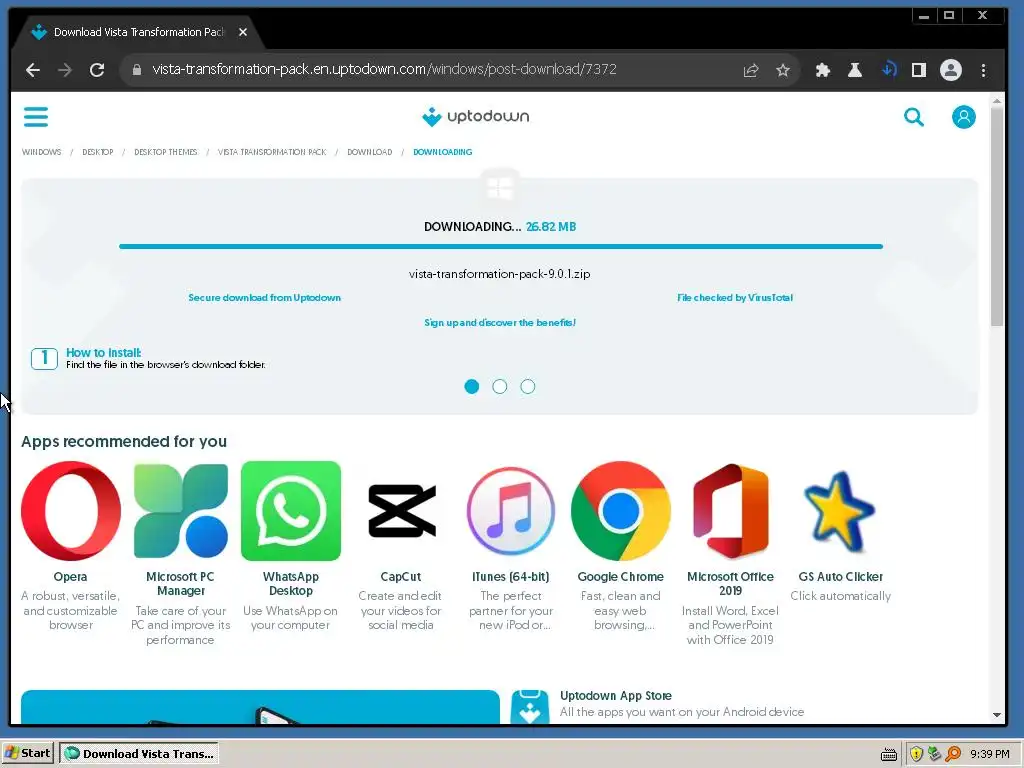
Task: Go to VISTA TRANSFORMATION PACK breadcrumb
Action: pyautogui.click(x=272, y=152)
